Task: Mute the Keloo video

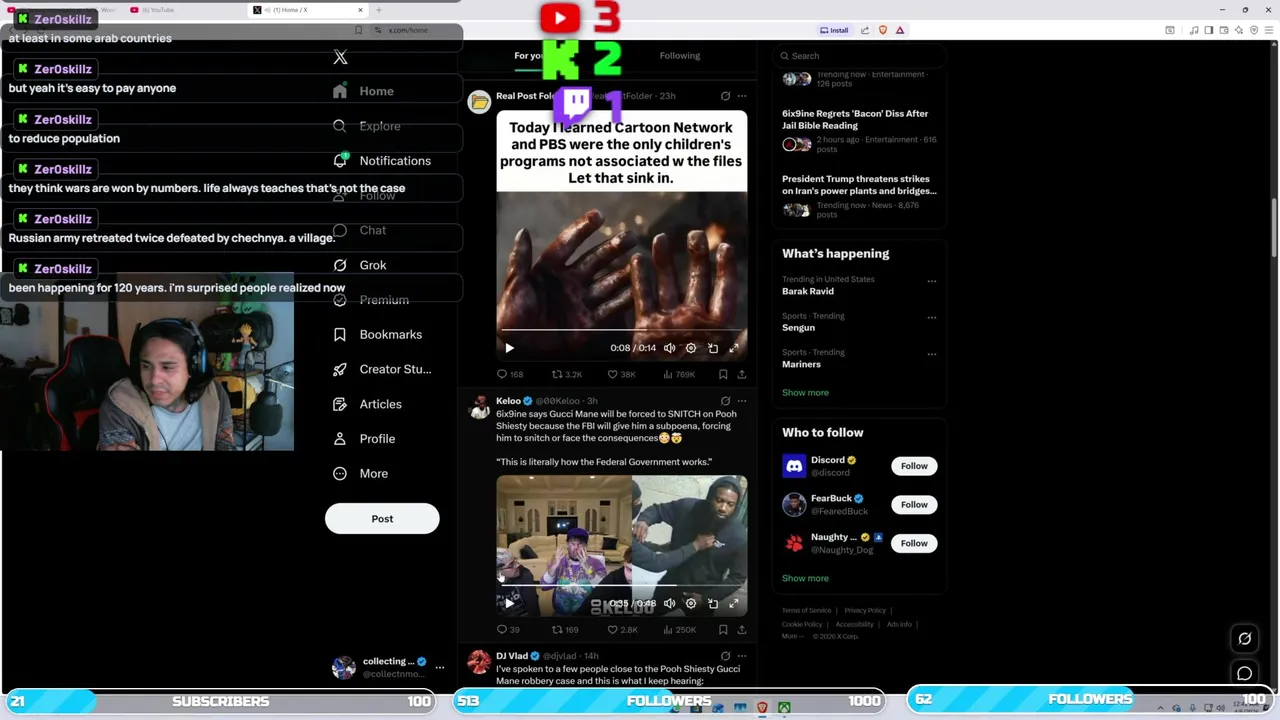Action: point(669,603)
